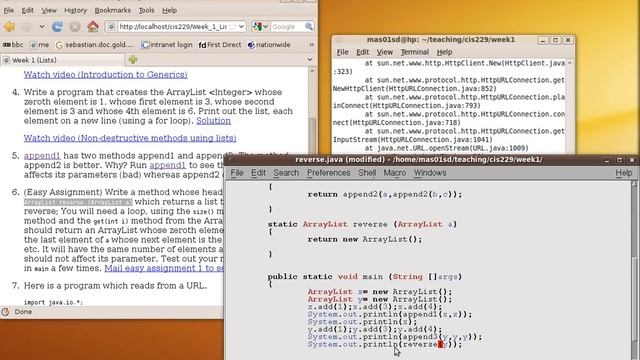Viewport: 640px width, 360px height.
Task: Open the intranet login bookmark
Action: (167, 45)
